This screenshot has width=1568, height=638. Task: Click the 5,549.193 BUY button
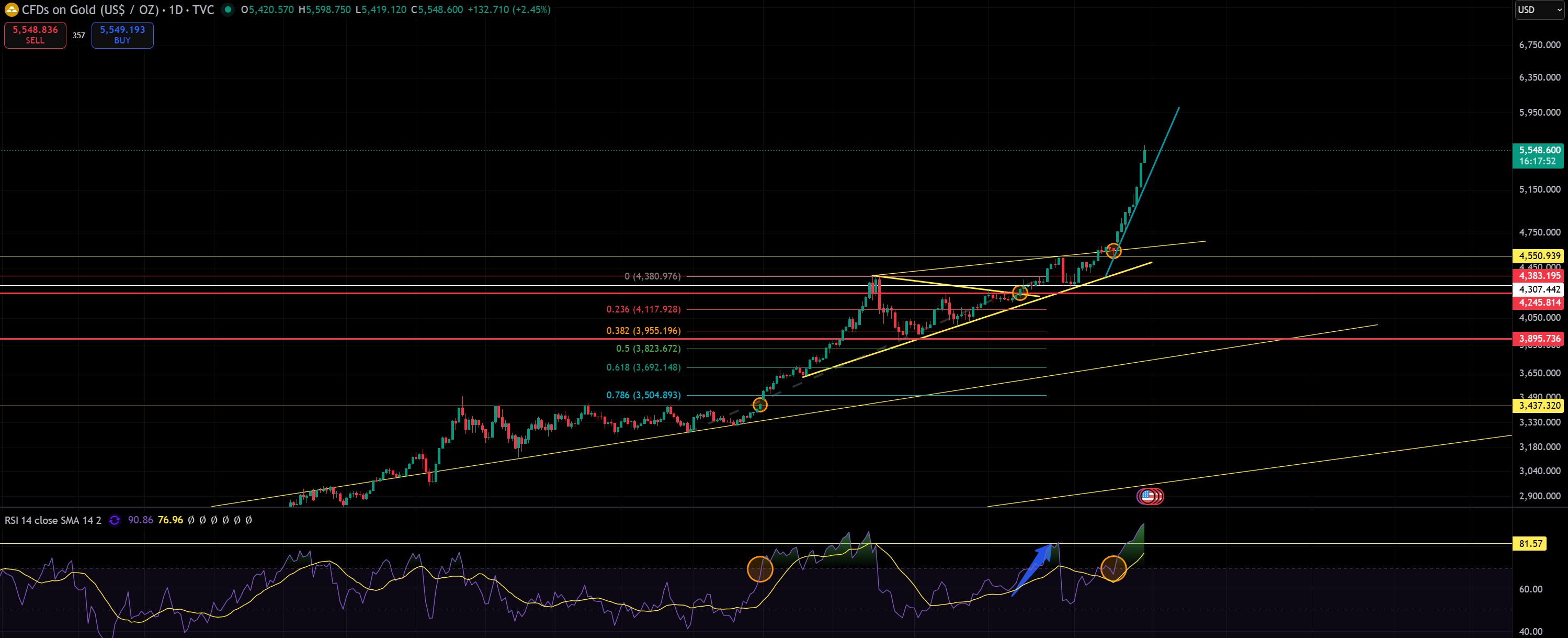(122, 35)
